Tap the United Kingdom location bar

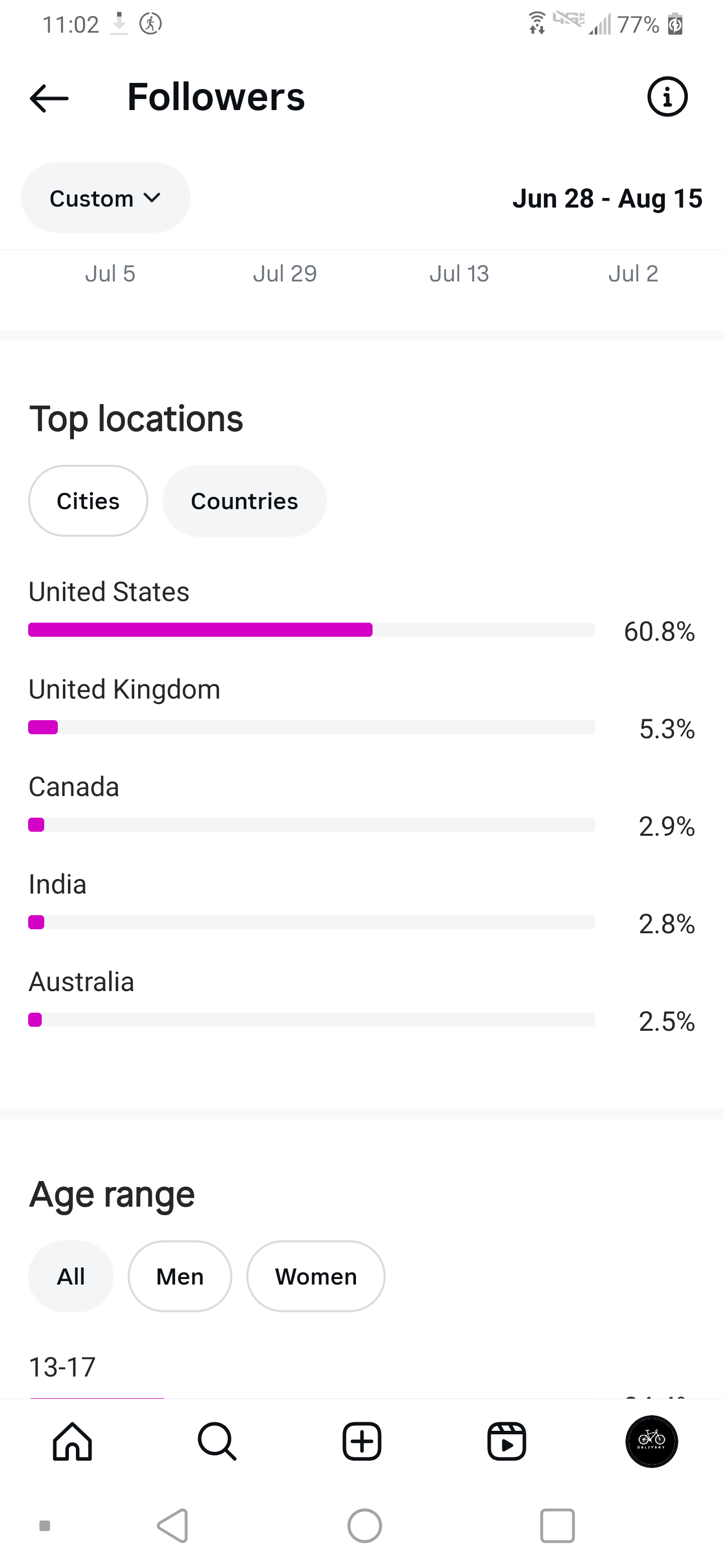311,727
